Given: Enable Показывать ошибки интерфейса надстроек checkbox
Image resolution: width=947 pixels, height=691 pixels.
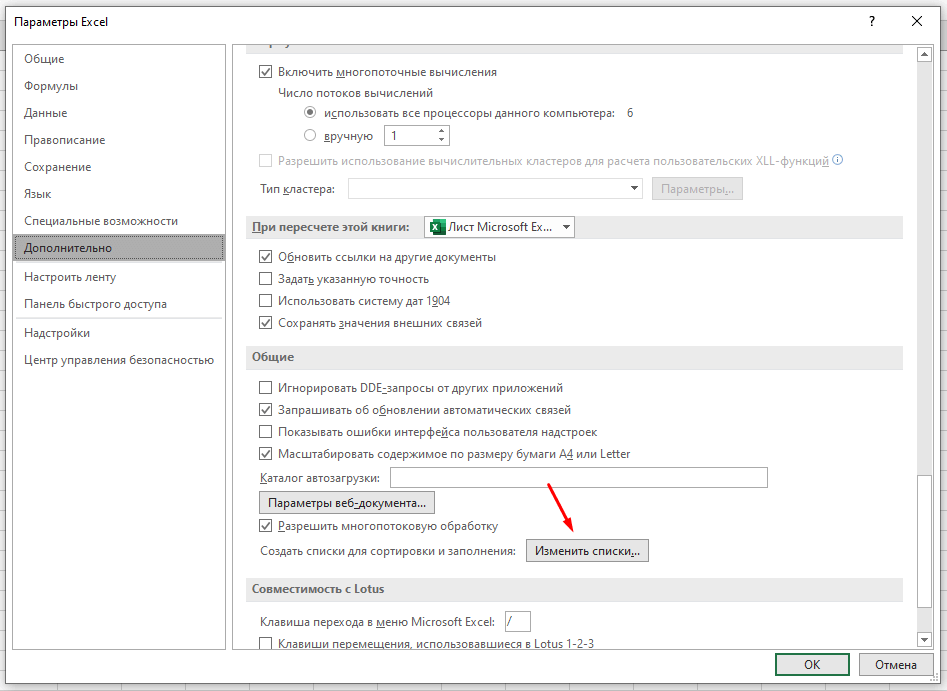Looking at the screenshot, I should [x=265, y=431].
